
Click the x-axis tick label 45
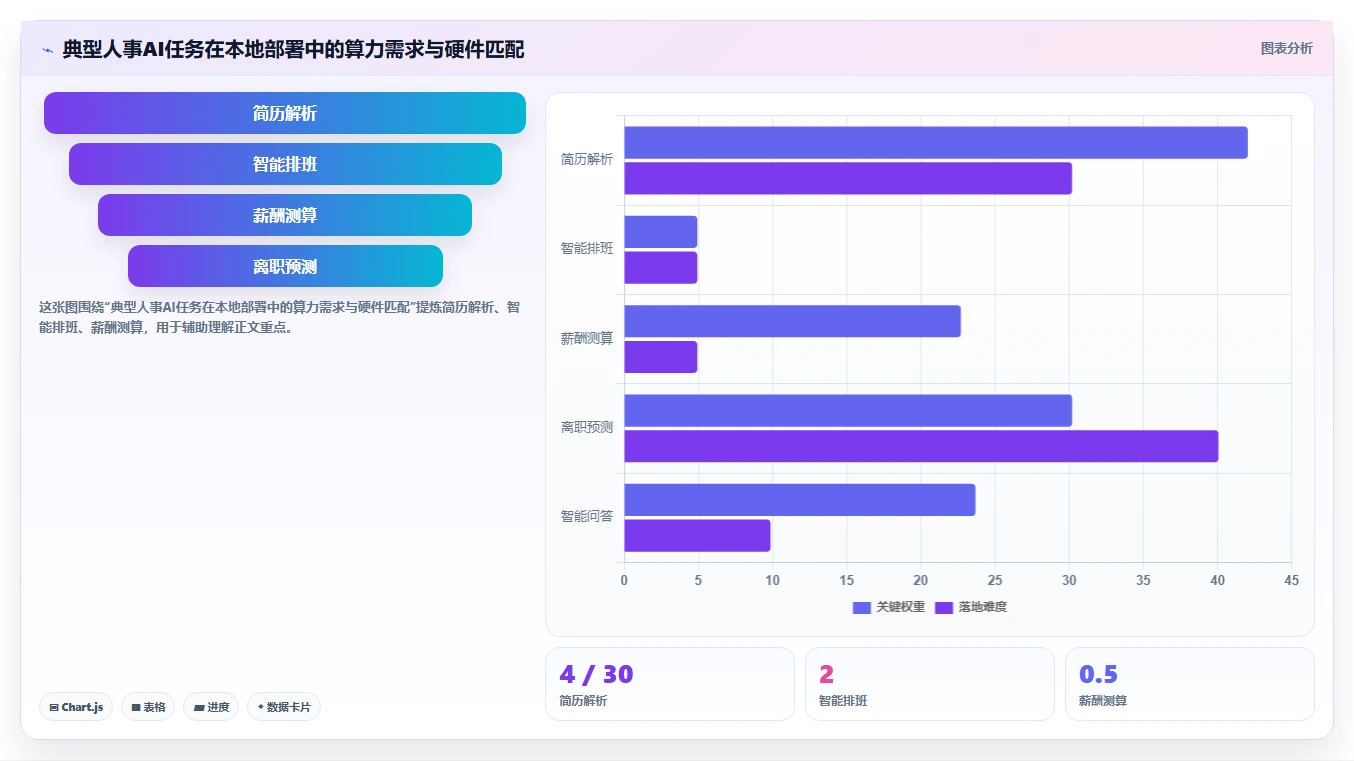[x=1291, y=580]
